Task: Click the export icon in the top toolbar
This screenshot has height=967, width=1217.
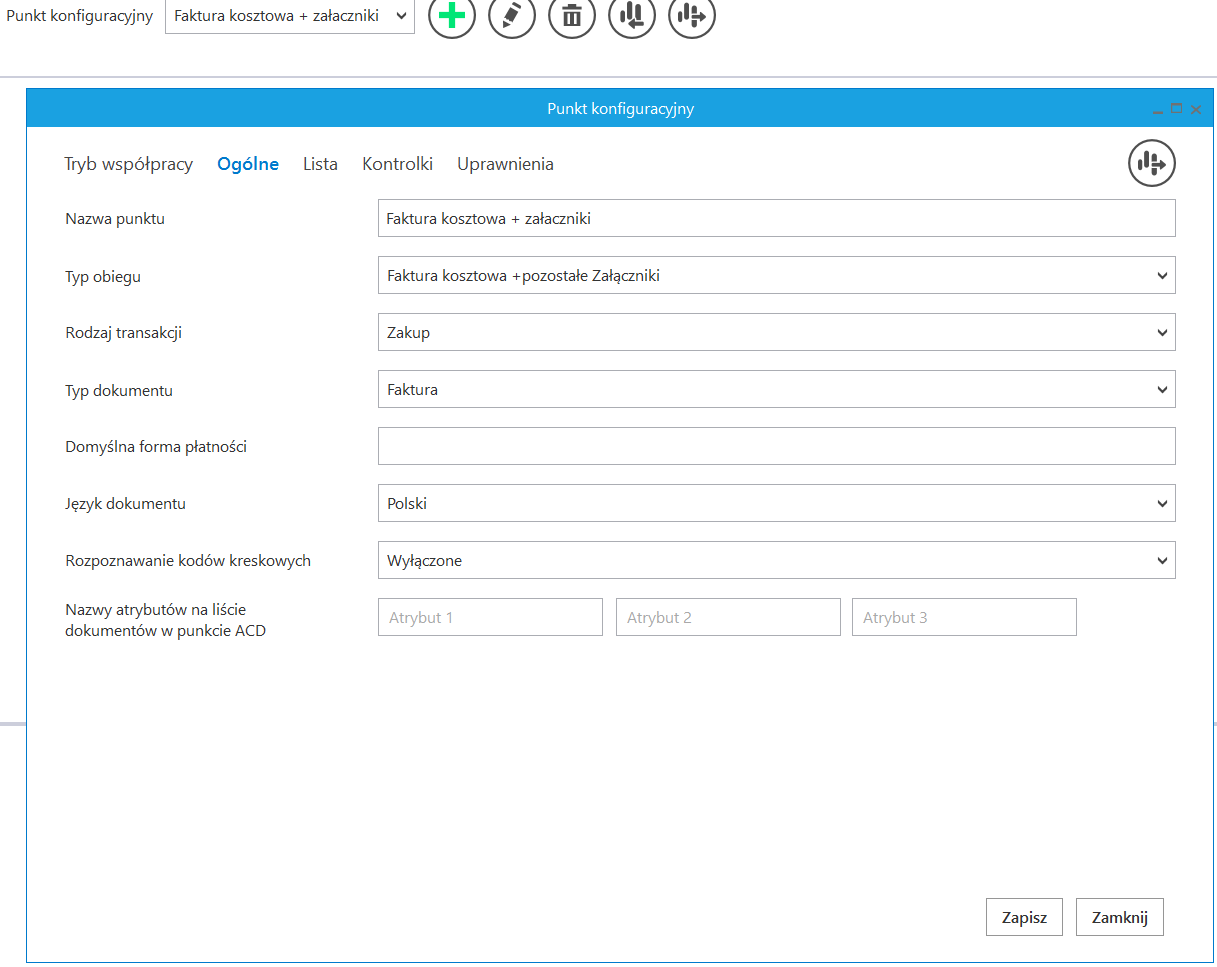Action: [x=692, y=16]
